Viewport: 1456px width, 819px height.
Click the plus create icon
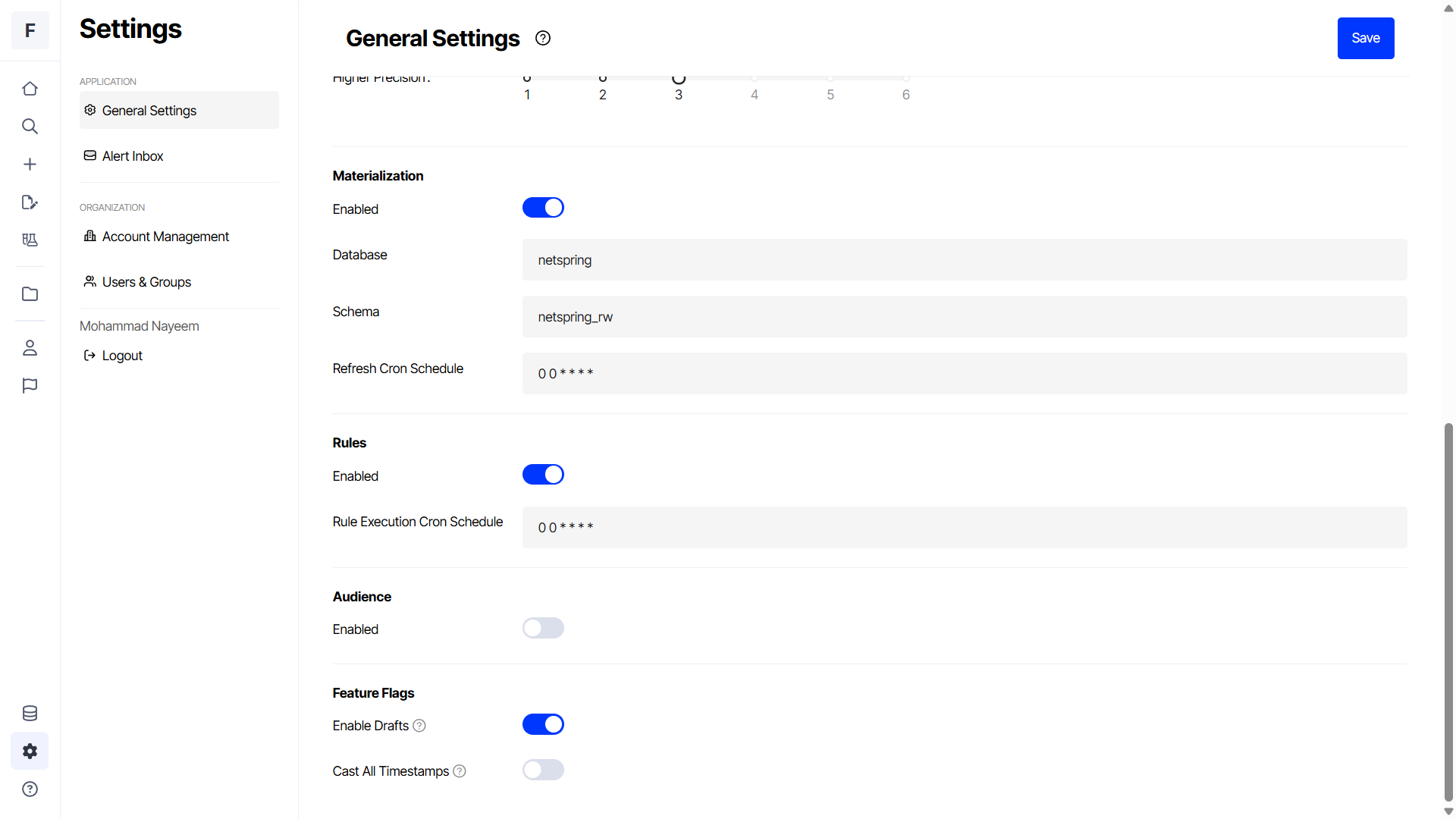[30, 165]
